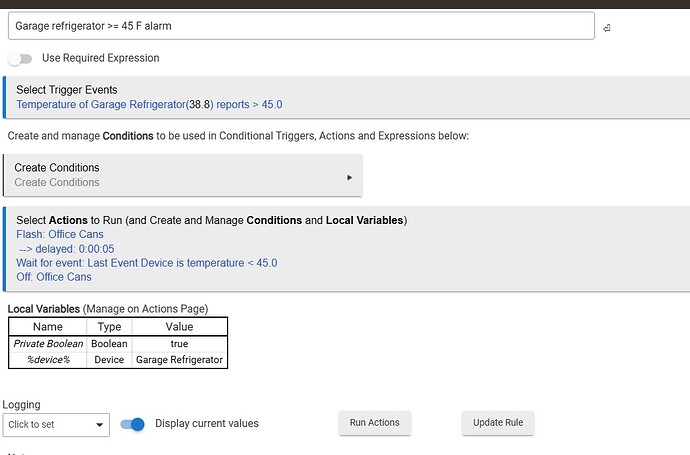The width and height of the screenshot is (690, 455).
Task: Select the Flash: Office Cans action
Action: click(x=60, y=235)
